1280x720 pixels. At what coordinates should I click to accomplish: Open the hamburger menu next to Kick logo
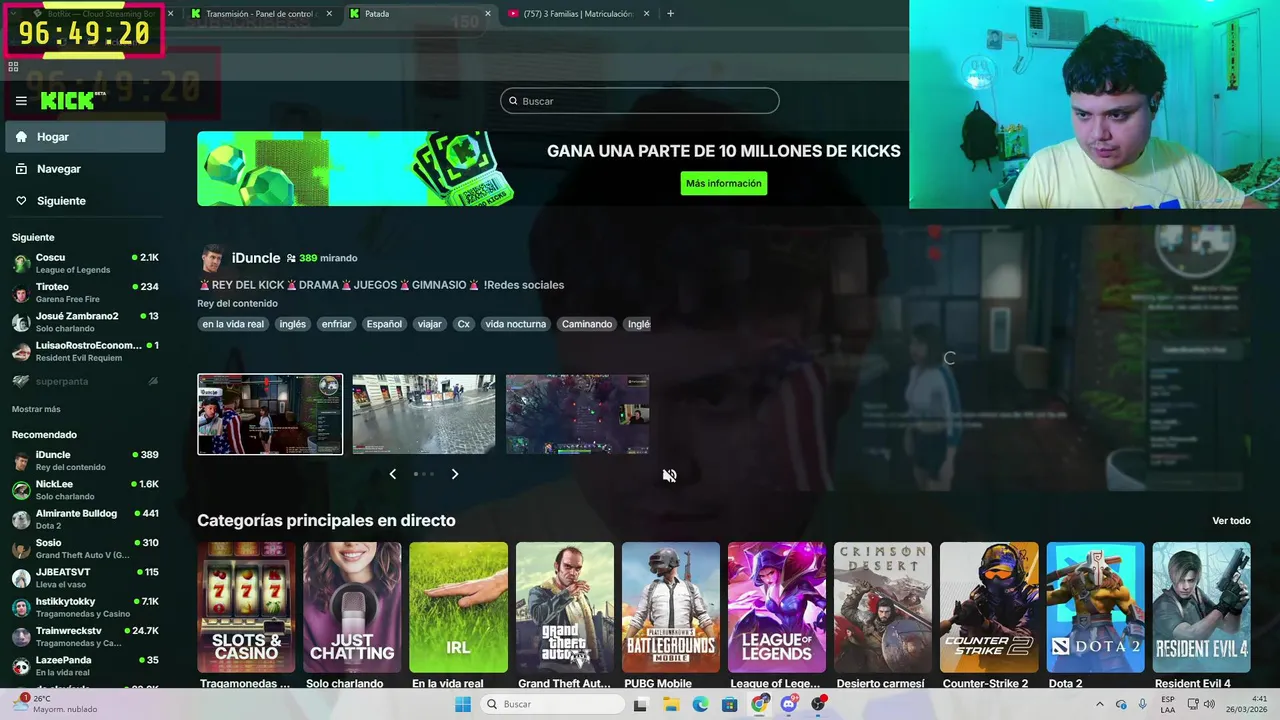coord(21,101)
